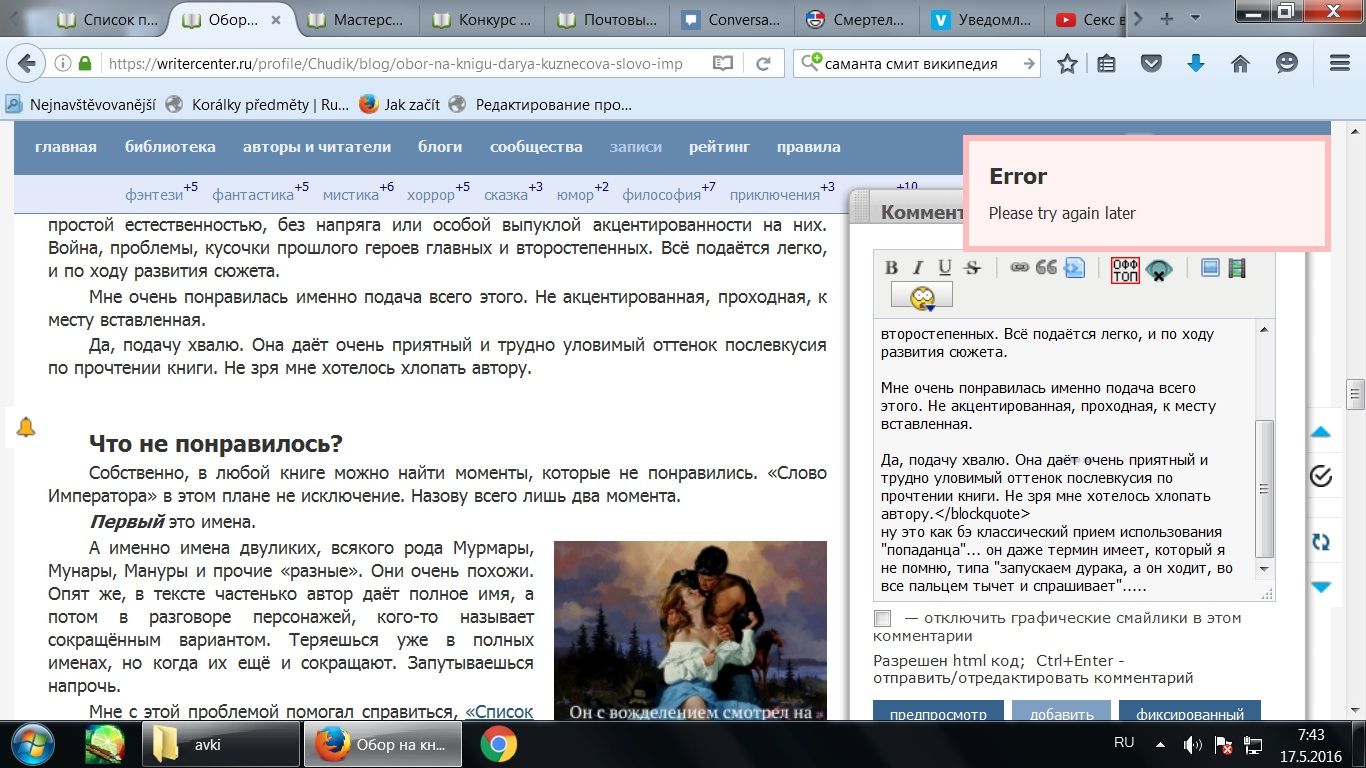Image resolution: width=1366 pixels, height=768 pixels.
Task: Insert image using the picture icon
Action: pos(1210,268)
